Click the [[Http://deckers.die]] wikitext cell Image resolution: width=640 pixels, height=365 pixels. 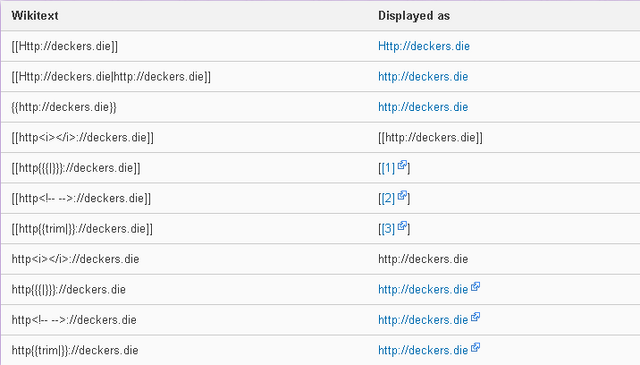(x=64, y=46)
